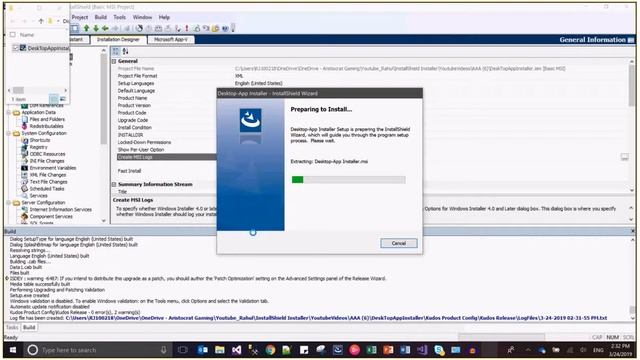This screenshot has height=360, width=640.
Task: Collapse Summary Information Stream section
Action: click(115, 184)
